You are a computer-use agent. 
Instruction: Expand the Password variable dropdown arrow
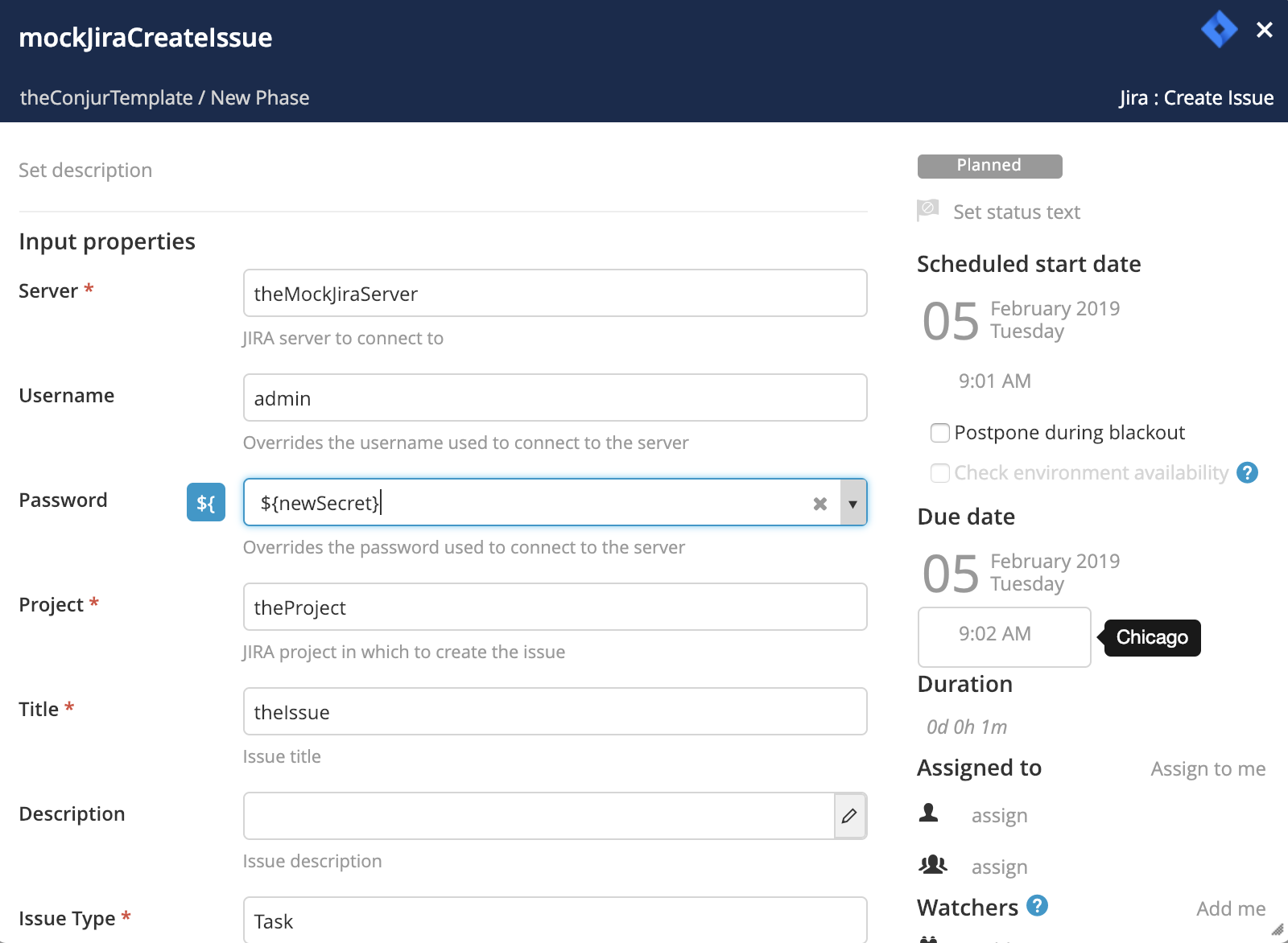click(x=852, y=504)
